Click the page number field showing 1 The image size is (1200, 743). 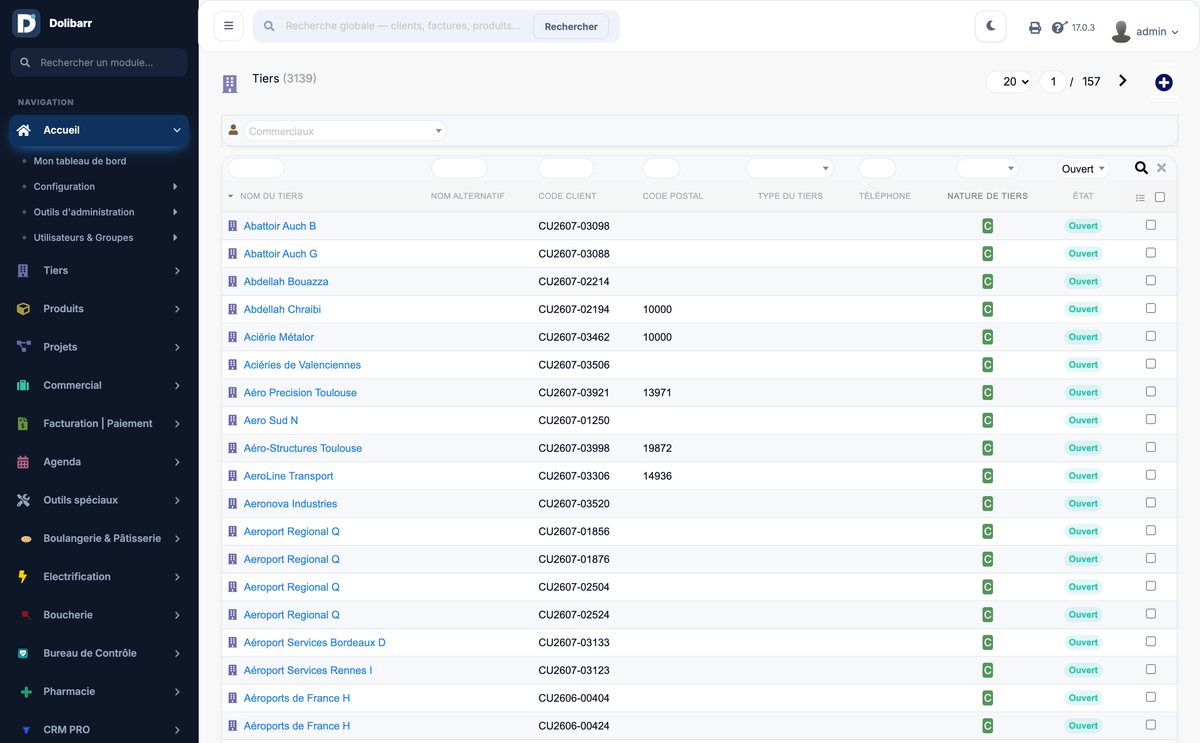[1053, 82]
